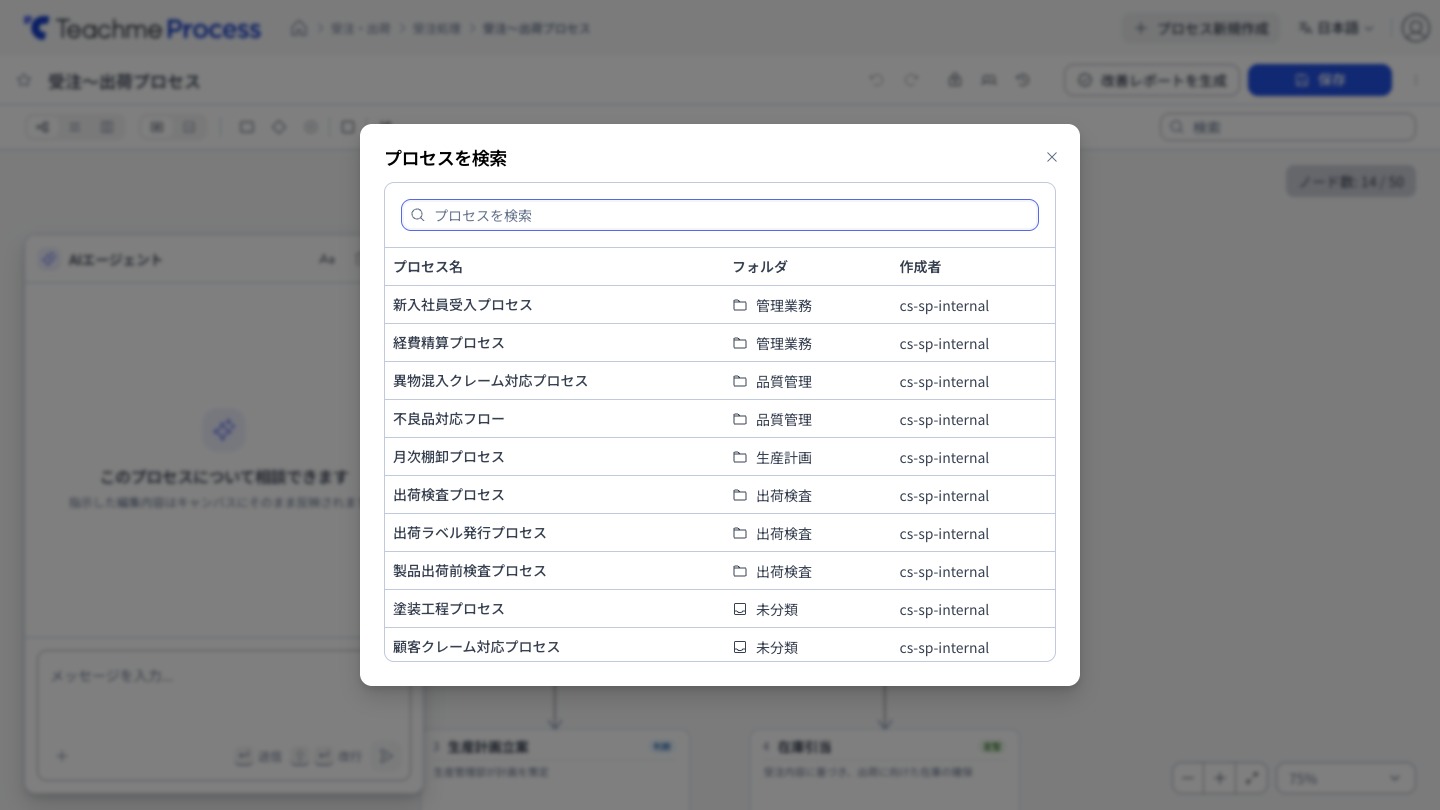Click the folder icon in the 出荷ラベル発行プロセス row
Screen dimensions: 1440x810
pos(740,533)
